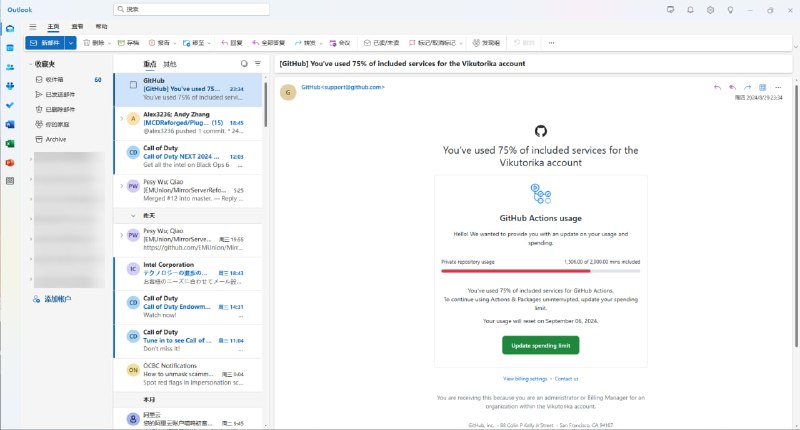This screenshot has width=800, height=430.
Task: Collapse the 昨天 (Yesterday) group header
Action: coord(134,215)
